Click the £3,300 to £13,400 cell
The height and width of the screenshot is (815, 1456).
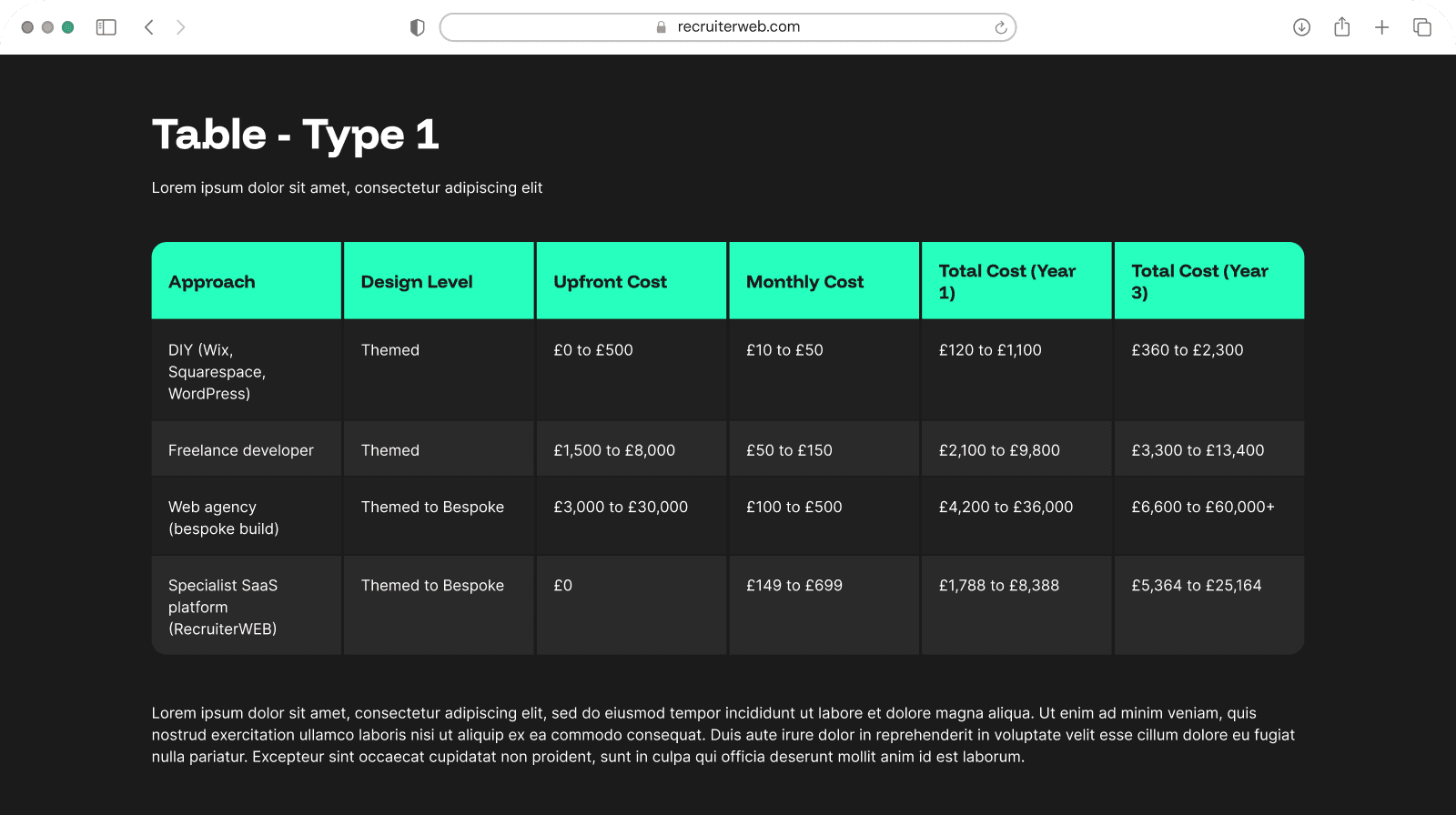pos(1209,449)
